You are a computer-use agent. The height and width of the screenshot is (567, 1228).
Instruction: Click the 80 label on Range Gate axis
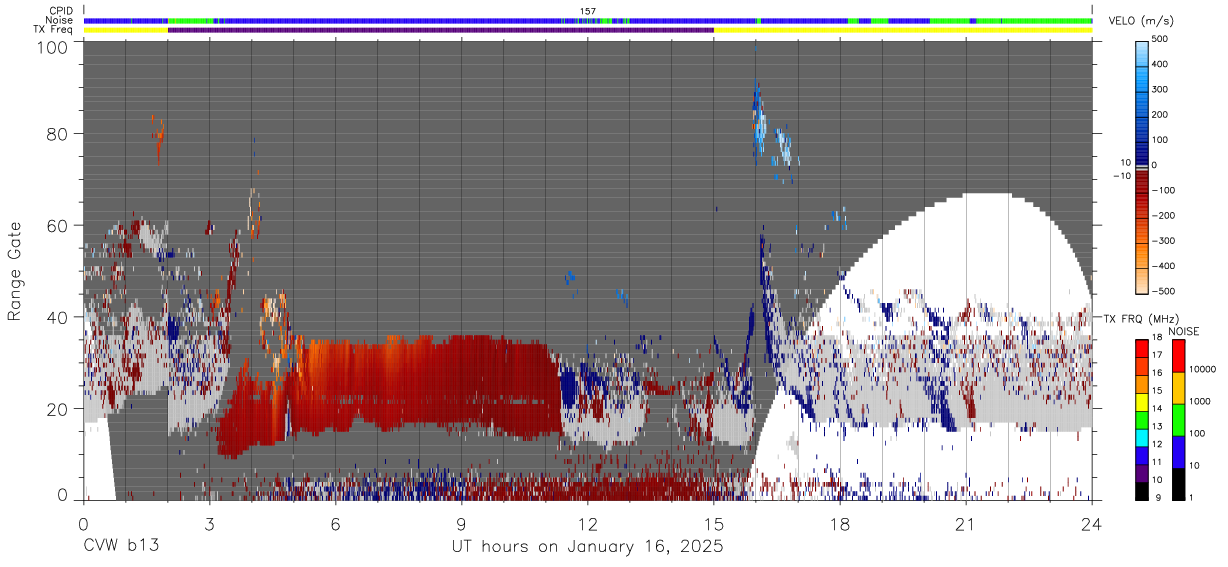coord(56,134)
